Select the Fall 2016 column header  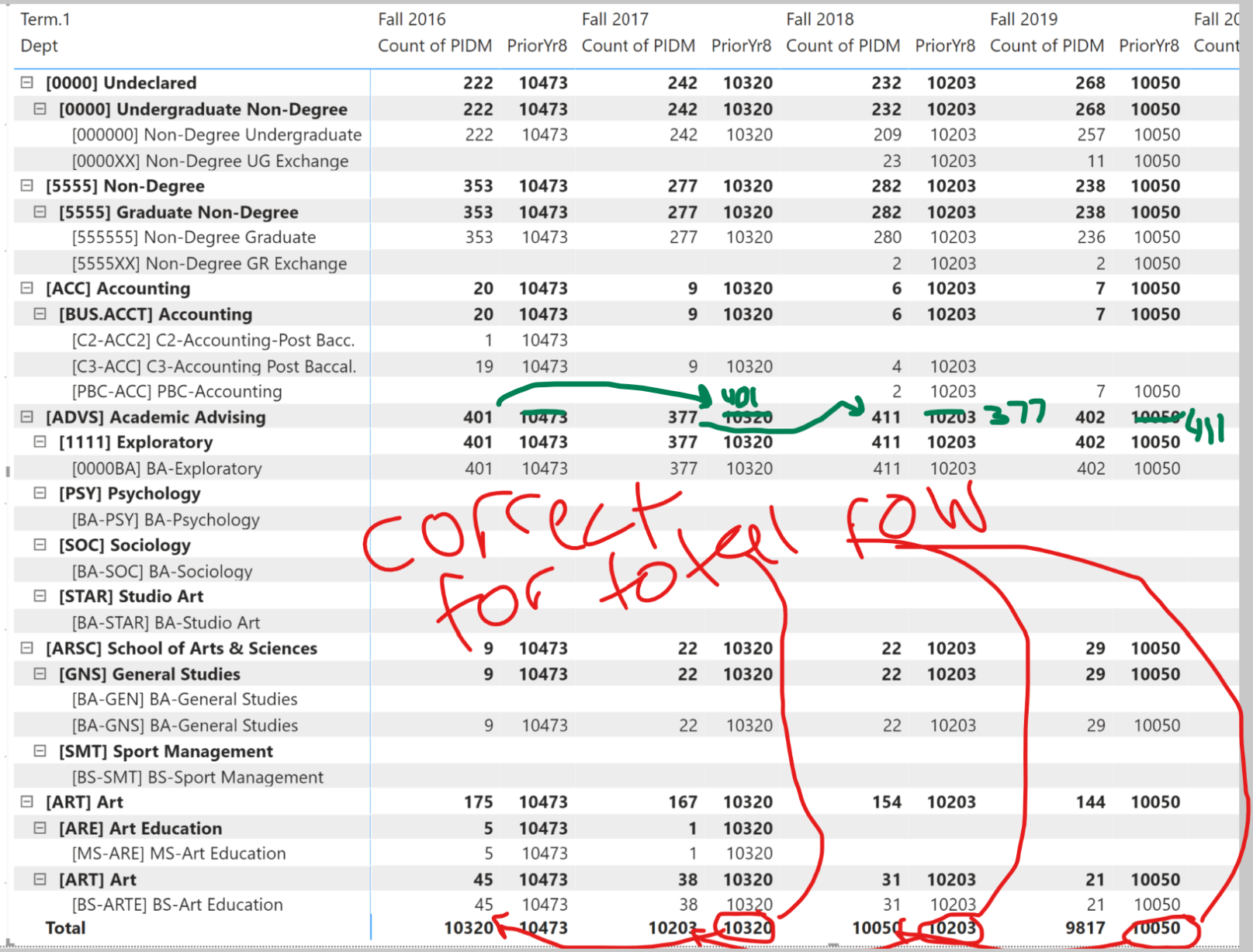click(x=411, y=19)
